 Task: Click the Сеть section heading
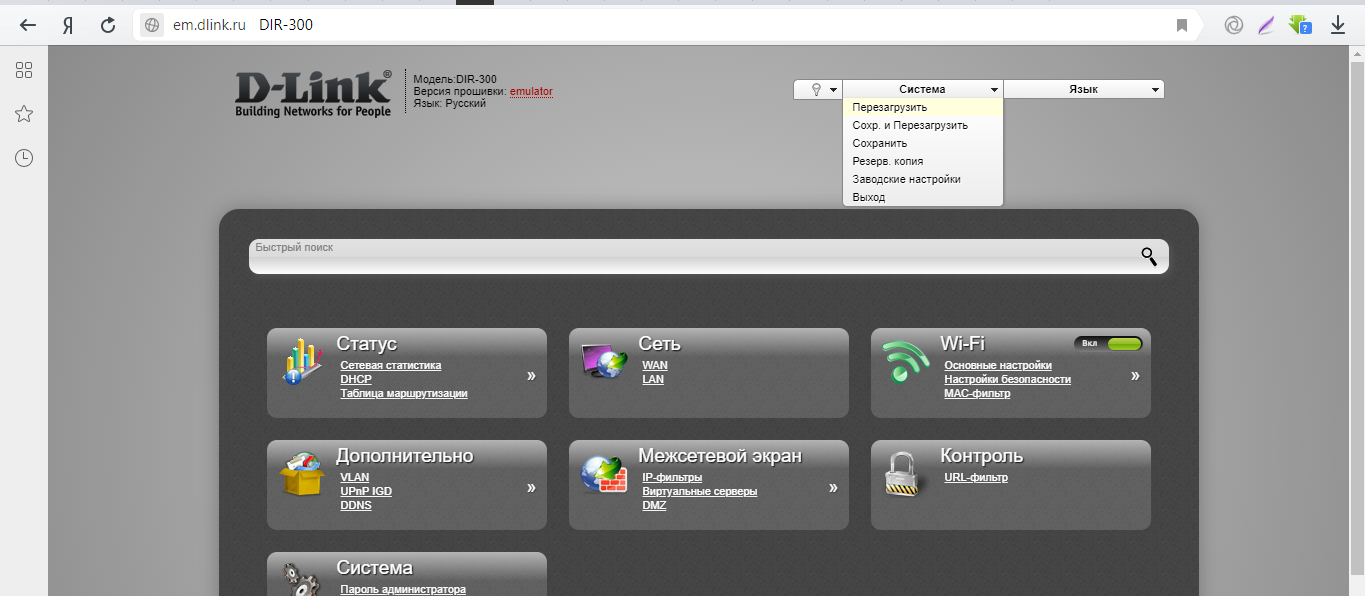click(x=659, y=344)
